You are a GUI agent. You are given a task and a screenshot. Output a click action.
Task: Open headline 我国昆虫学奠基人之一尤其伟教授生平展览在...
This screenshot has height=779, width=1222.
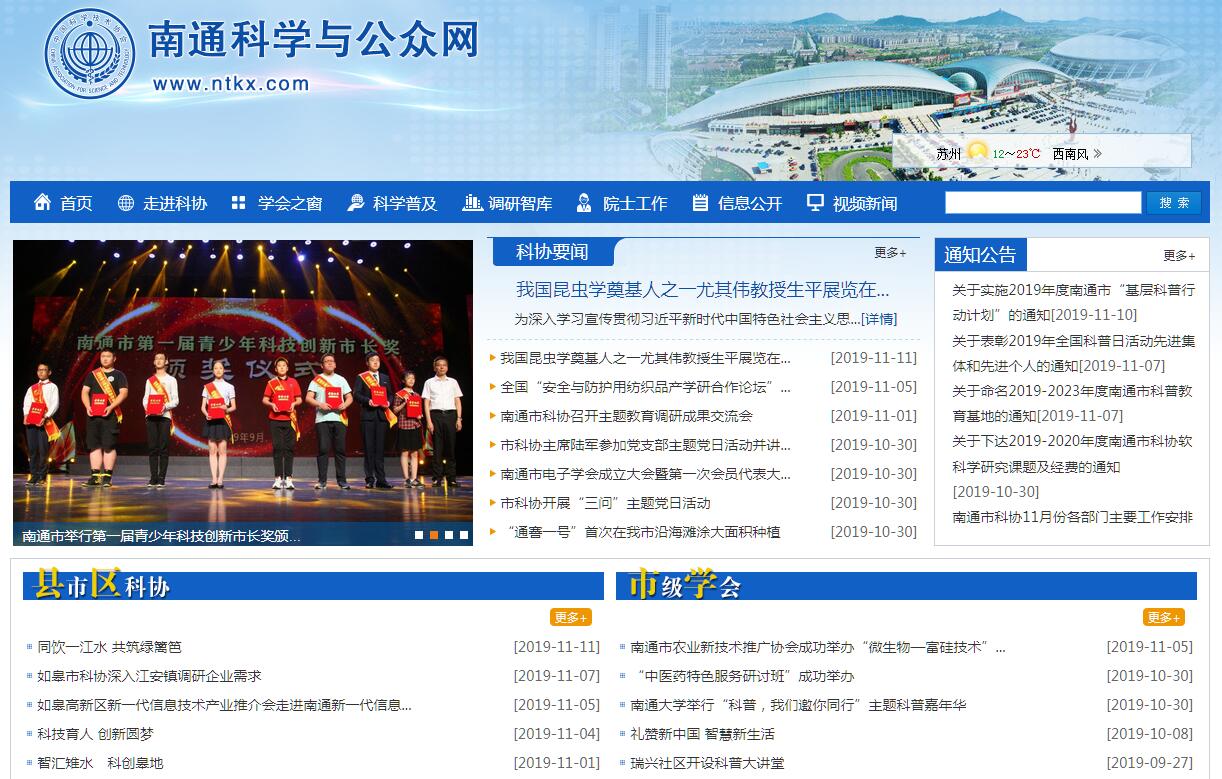702,290
